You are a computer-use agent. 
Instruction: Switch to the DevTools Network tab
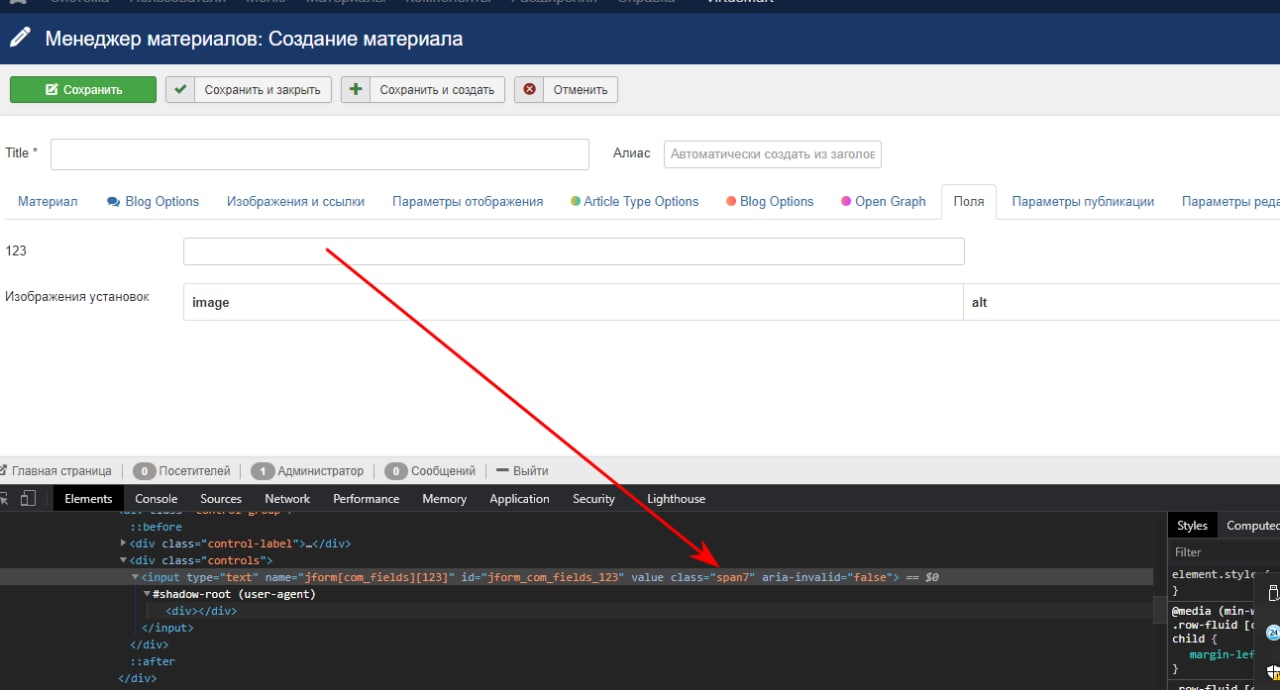point(287,499)
